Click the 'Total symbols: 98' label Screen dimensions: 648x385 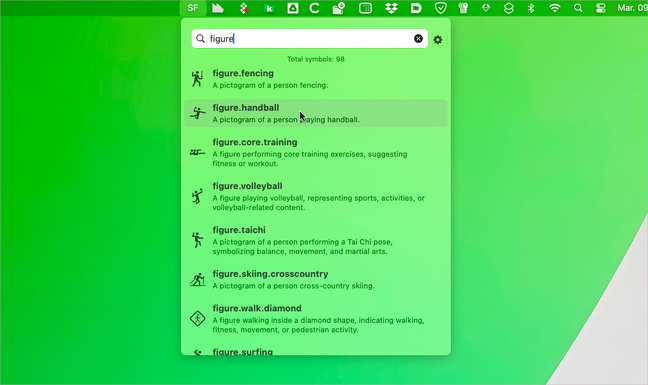tap(316, 59)
